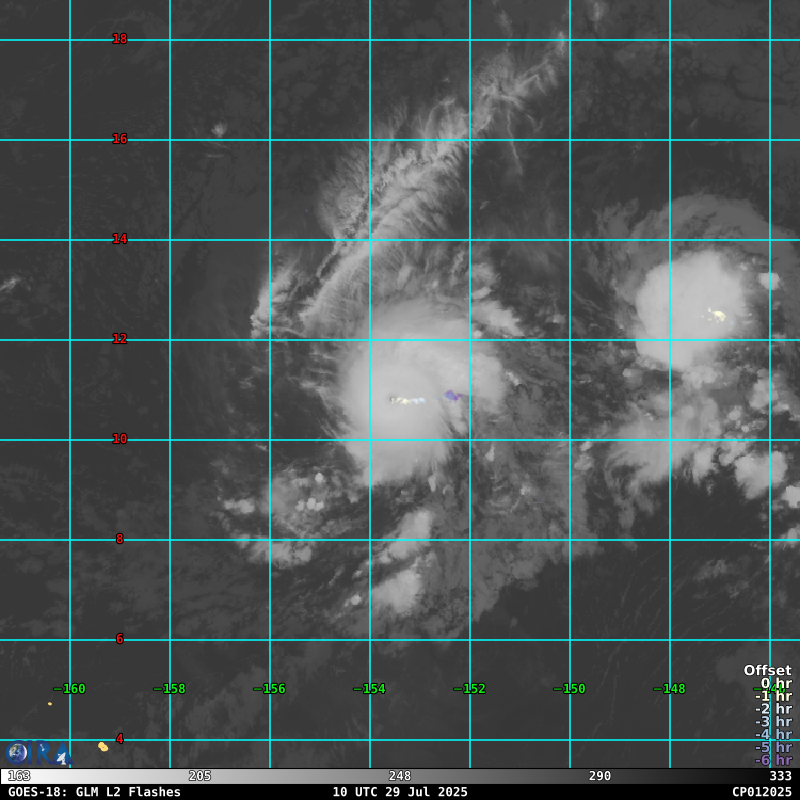
Task: Click the purple lightning flash marker
Action: (452, 396)
